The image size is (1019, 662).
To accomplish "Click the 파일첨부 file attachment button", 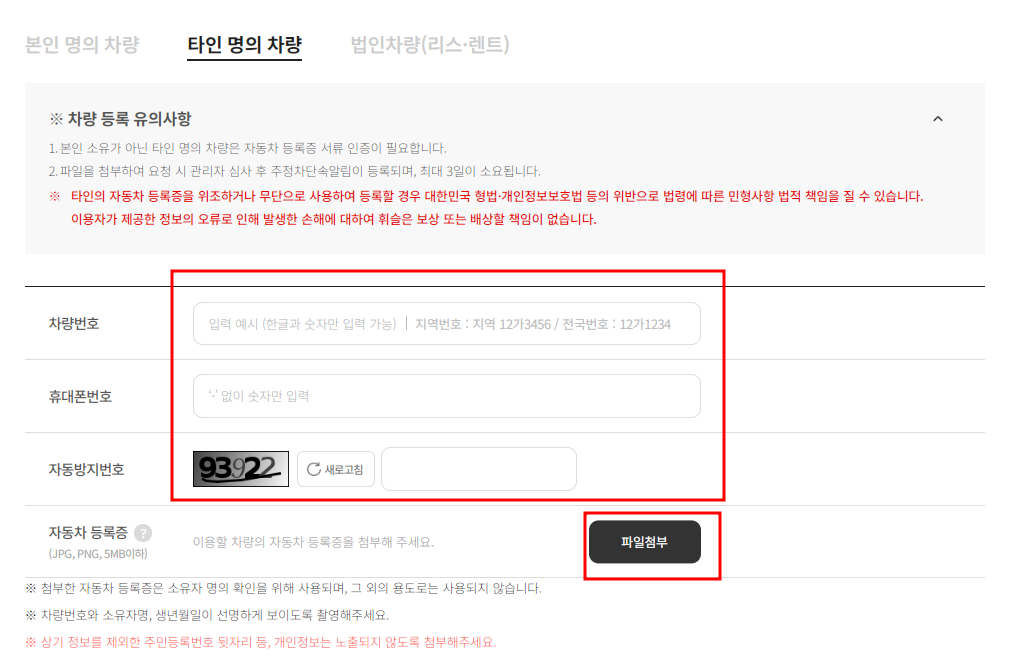I will pyautogui.click(x=644, y=539).
